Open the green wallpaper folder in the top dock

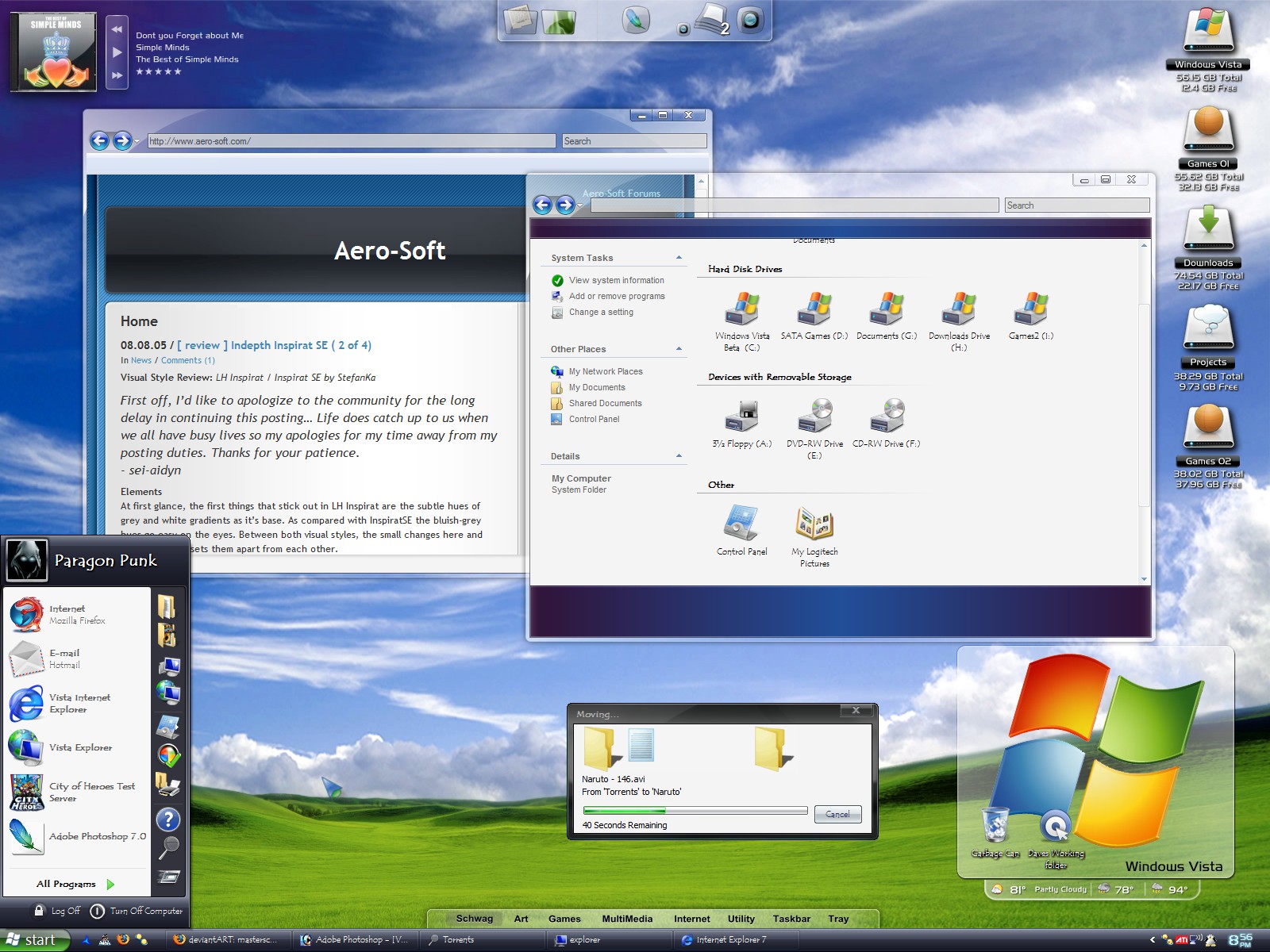pyautogui.click(x=559, y=21)
